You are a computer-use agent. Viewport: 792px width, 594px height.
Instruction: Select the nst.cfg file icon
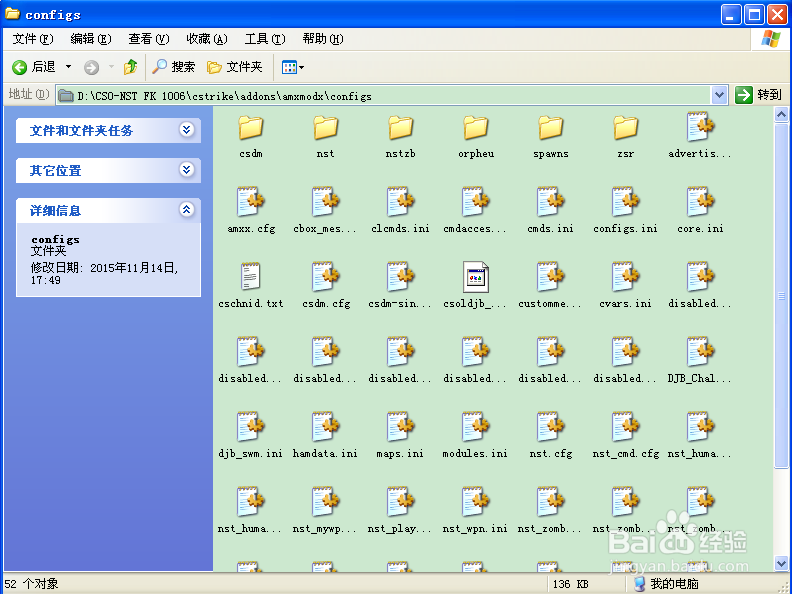551,427
